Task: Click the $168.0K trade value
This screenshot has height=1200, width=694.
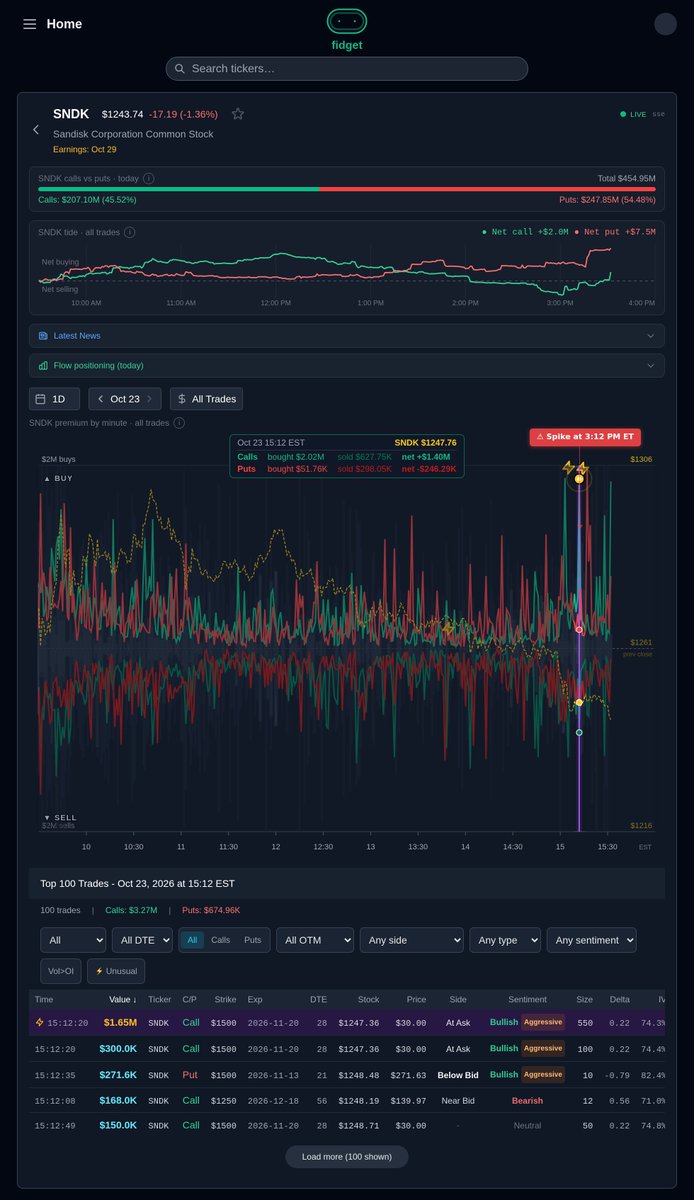Action: click(119, 1101)
